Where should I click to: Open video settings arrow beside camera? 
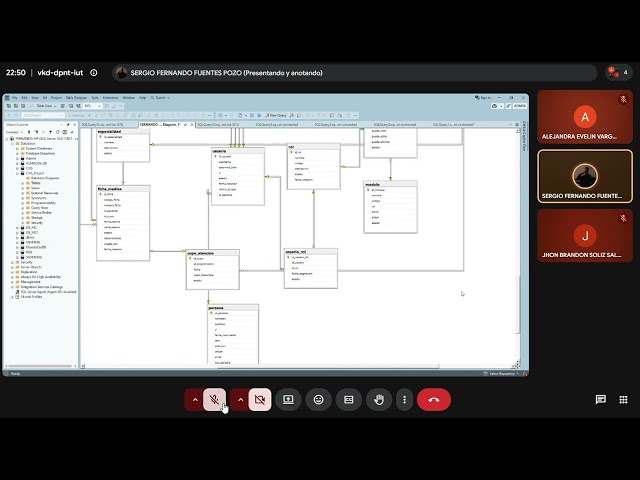240,400
